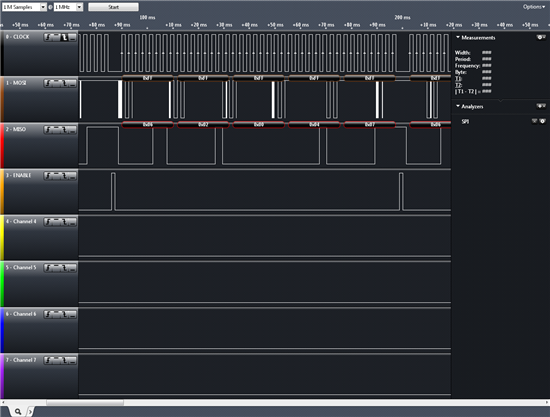Open the SPI analyzer settings gear
The image size is (550, 417).
point(543,121)
